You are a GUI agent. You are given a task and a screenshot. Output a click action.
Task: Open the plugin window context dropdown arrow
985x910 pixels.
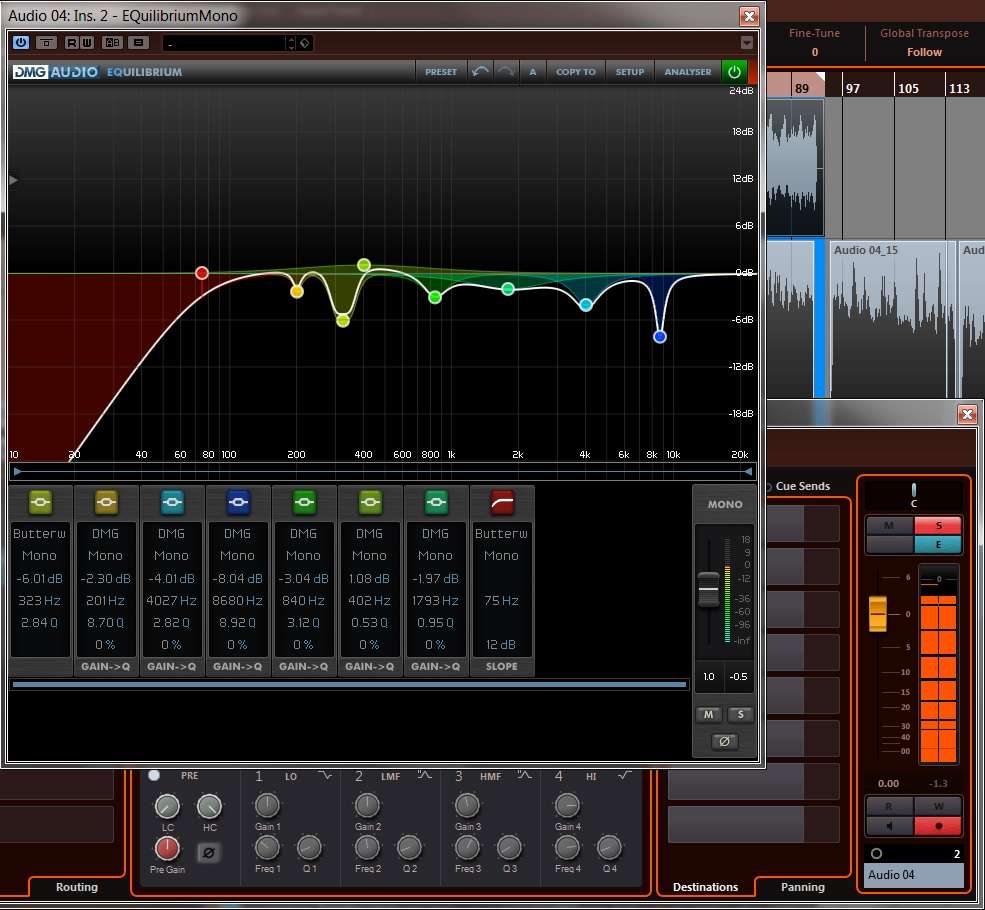(746, 43)
